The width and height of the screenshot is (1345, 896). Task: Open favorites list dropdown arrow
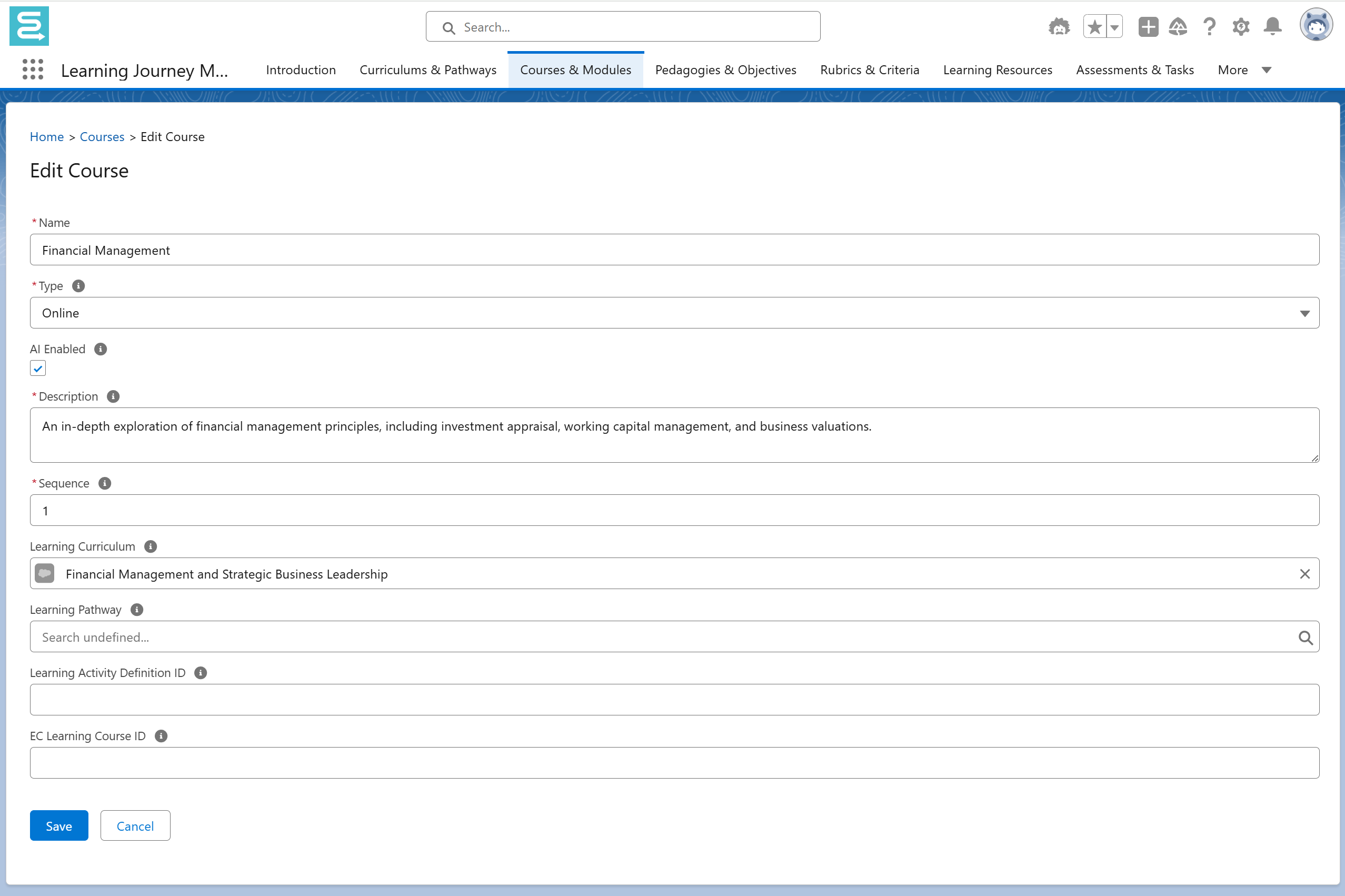(1114, 27)
